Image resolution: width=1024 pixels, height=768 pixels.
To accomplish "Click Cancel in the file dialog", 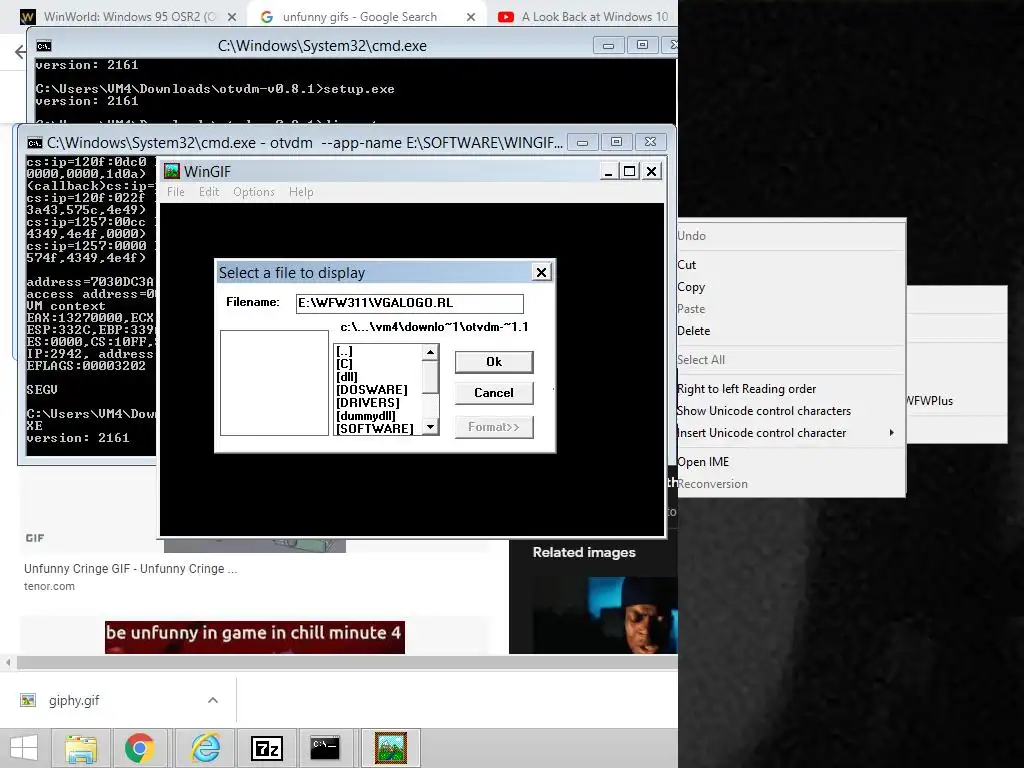I will coord(494,392).
